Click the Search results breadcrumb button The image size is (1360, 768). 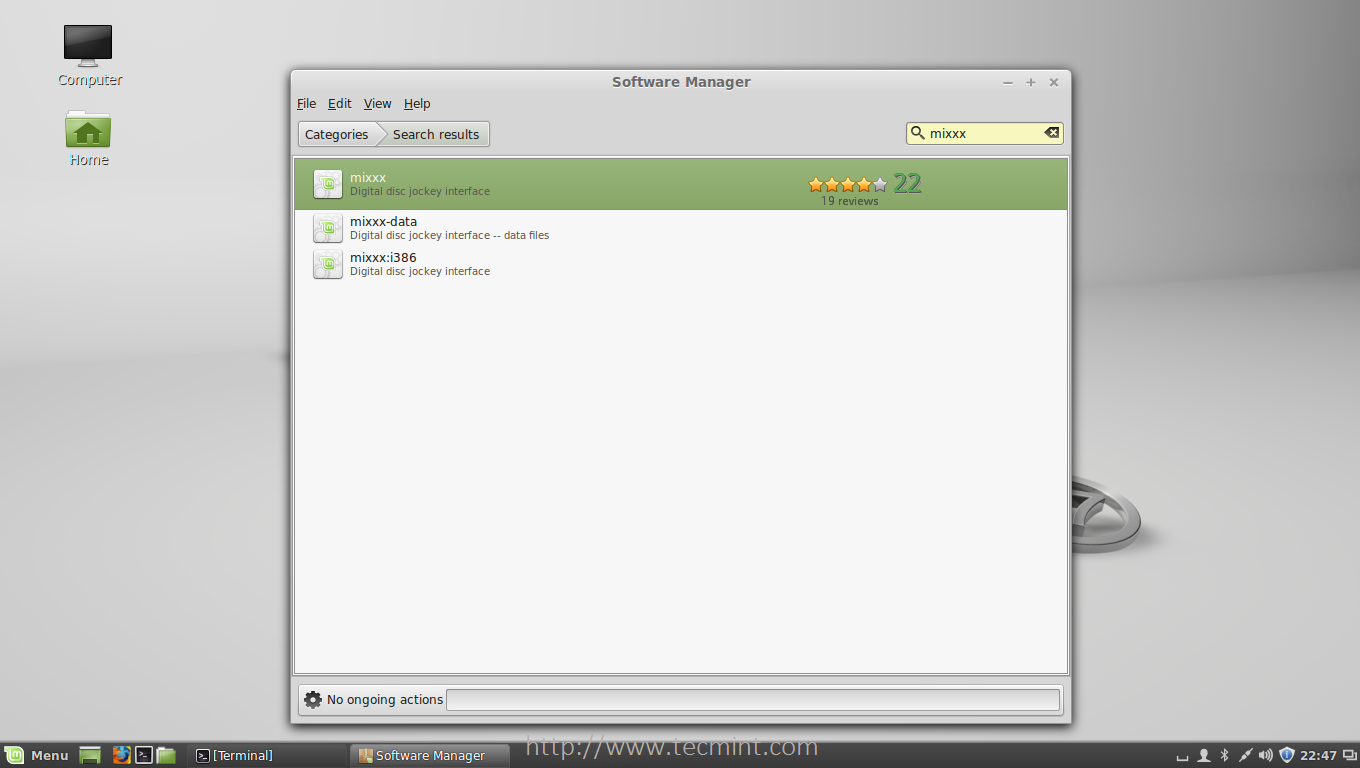(x=436, y=134)
